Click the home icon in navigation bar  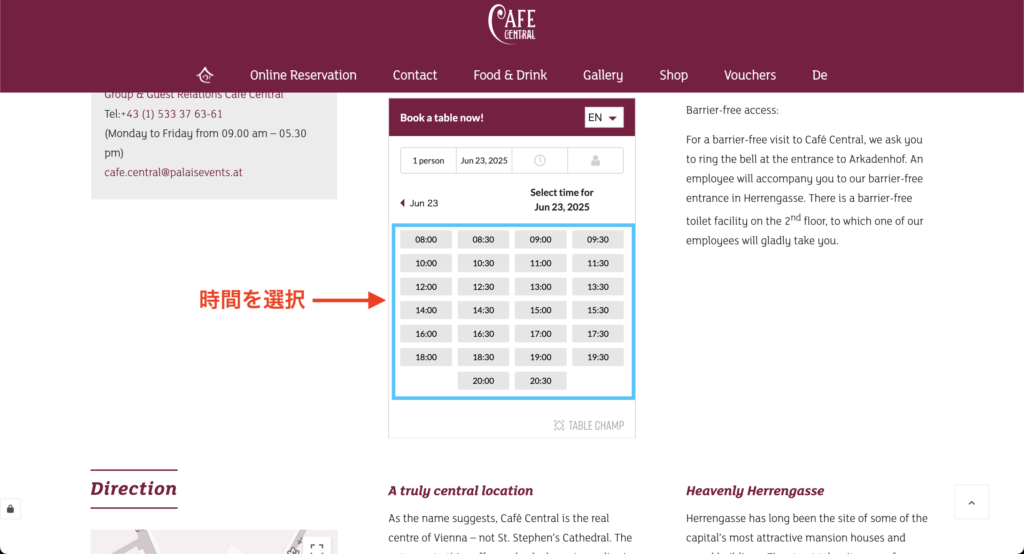pyautogui.click(x=205, y=75)
